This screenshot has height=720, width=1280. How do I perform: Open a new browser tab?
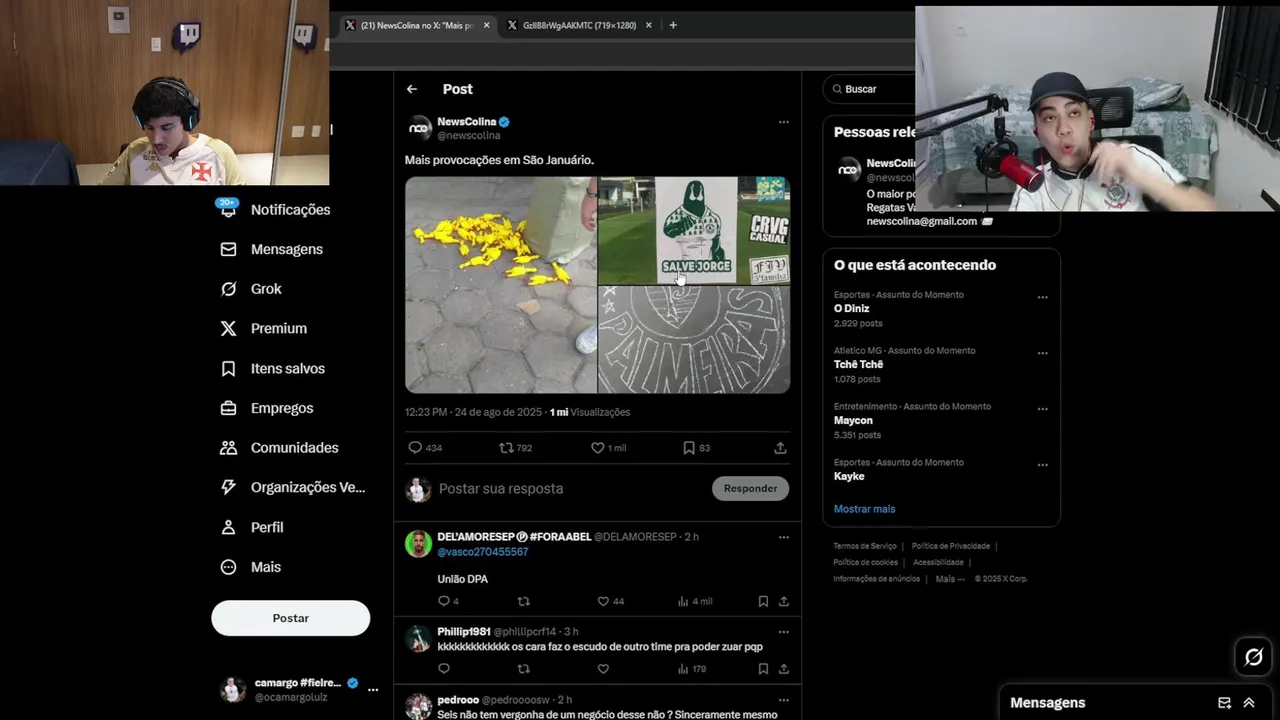tap(673, 25)
